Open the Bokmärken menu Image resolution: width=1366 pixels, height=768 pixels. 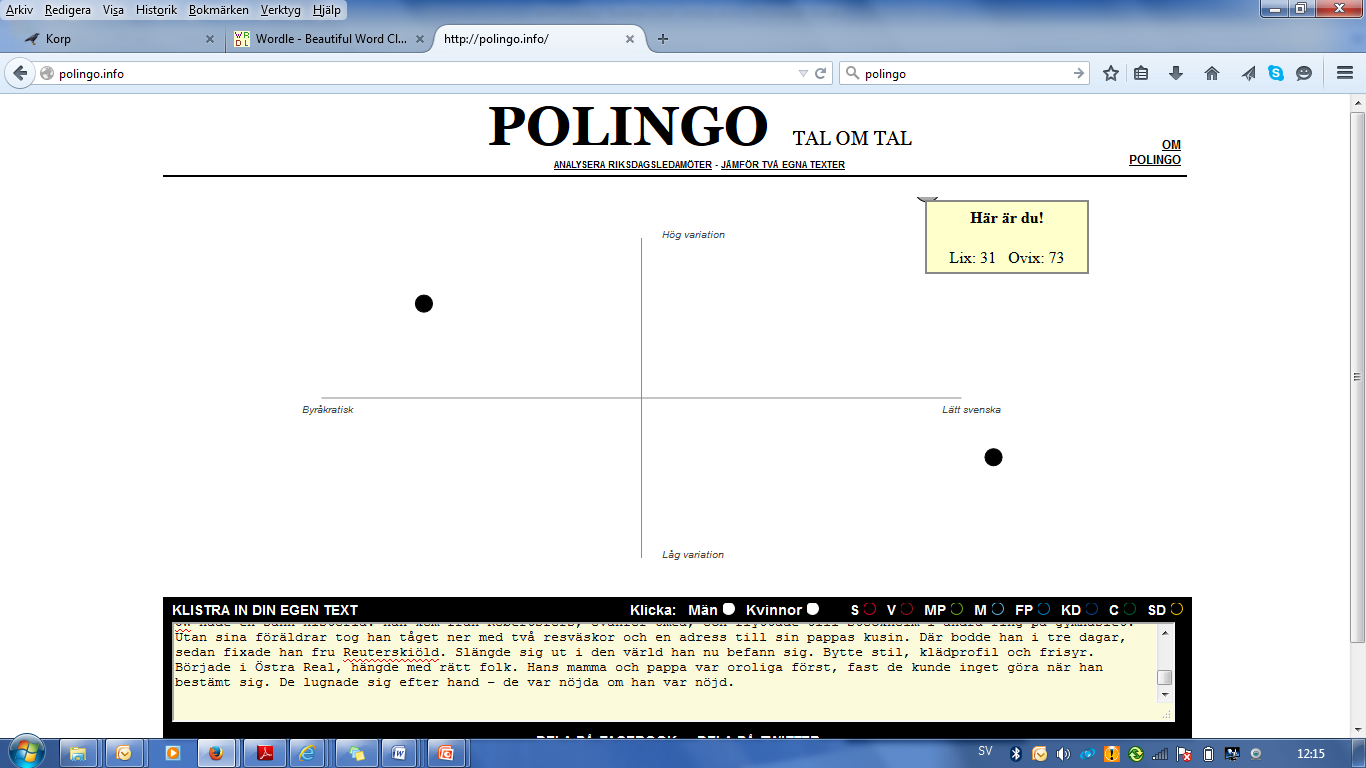[219, 10]
